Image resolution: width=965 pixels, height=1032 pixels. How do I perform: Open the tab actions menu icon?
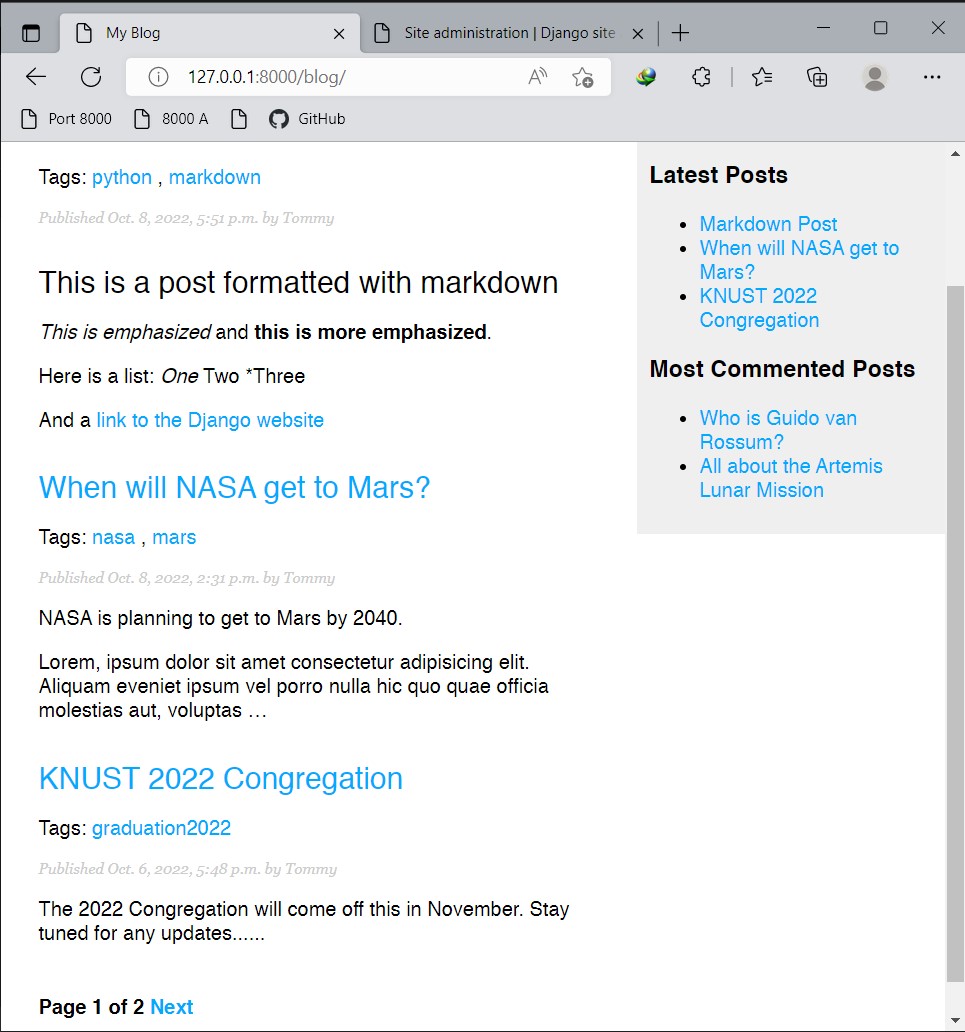click(x=31, y=33)
